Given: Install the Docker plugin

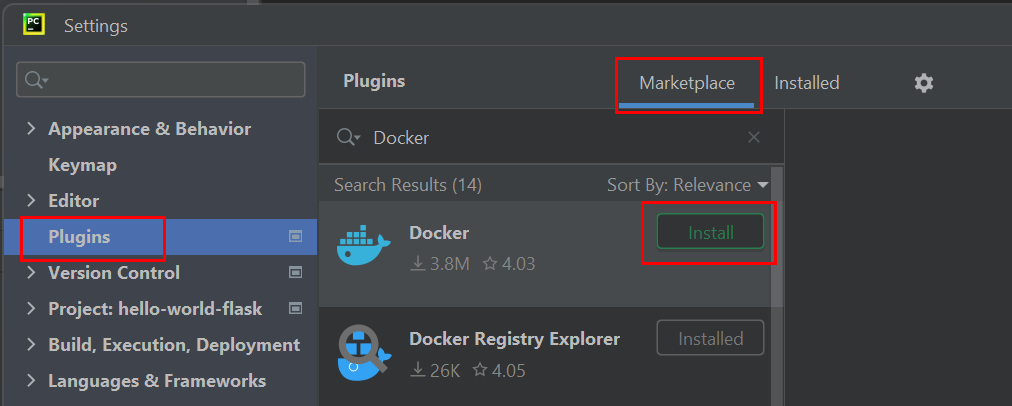Looking at the screenshot, I should click(x=710, y=232).
